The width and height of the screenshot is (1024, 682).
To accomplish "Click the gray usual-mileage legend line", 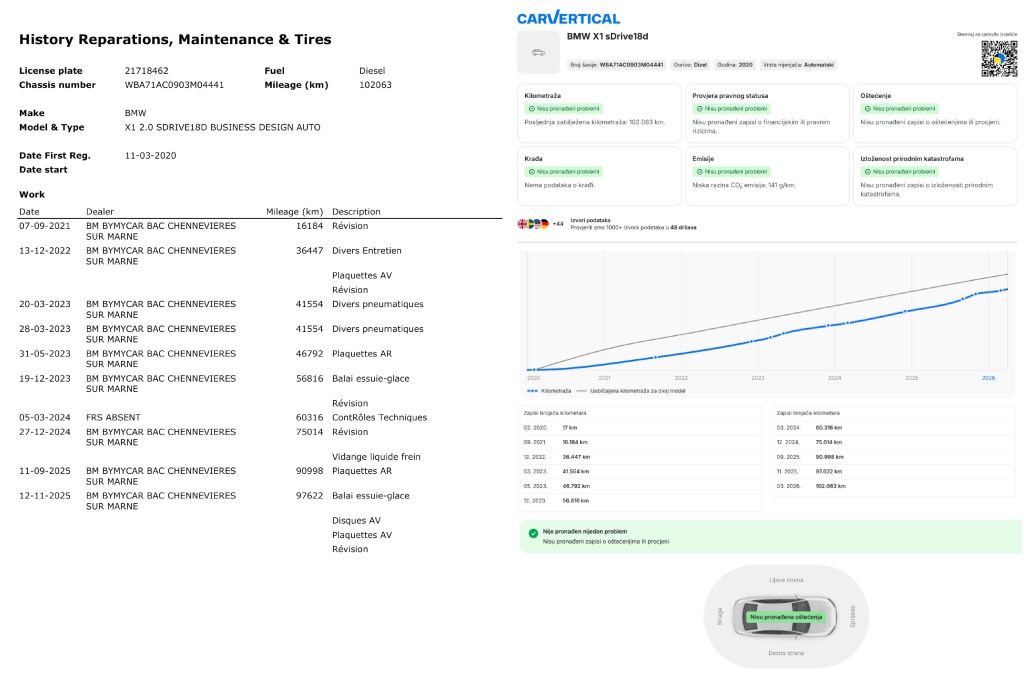I will tap(582, 391).
